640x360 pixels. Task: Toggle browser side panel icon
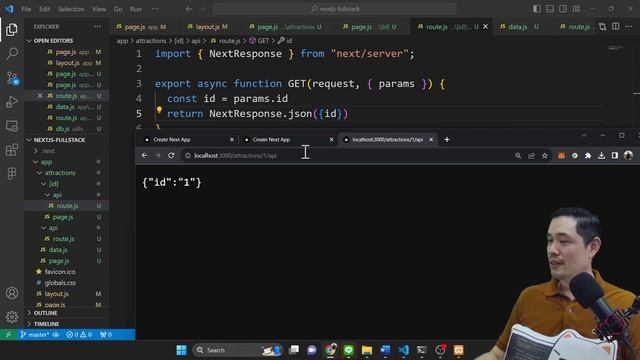615,156
